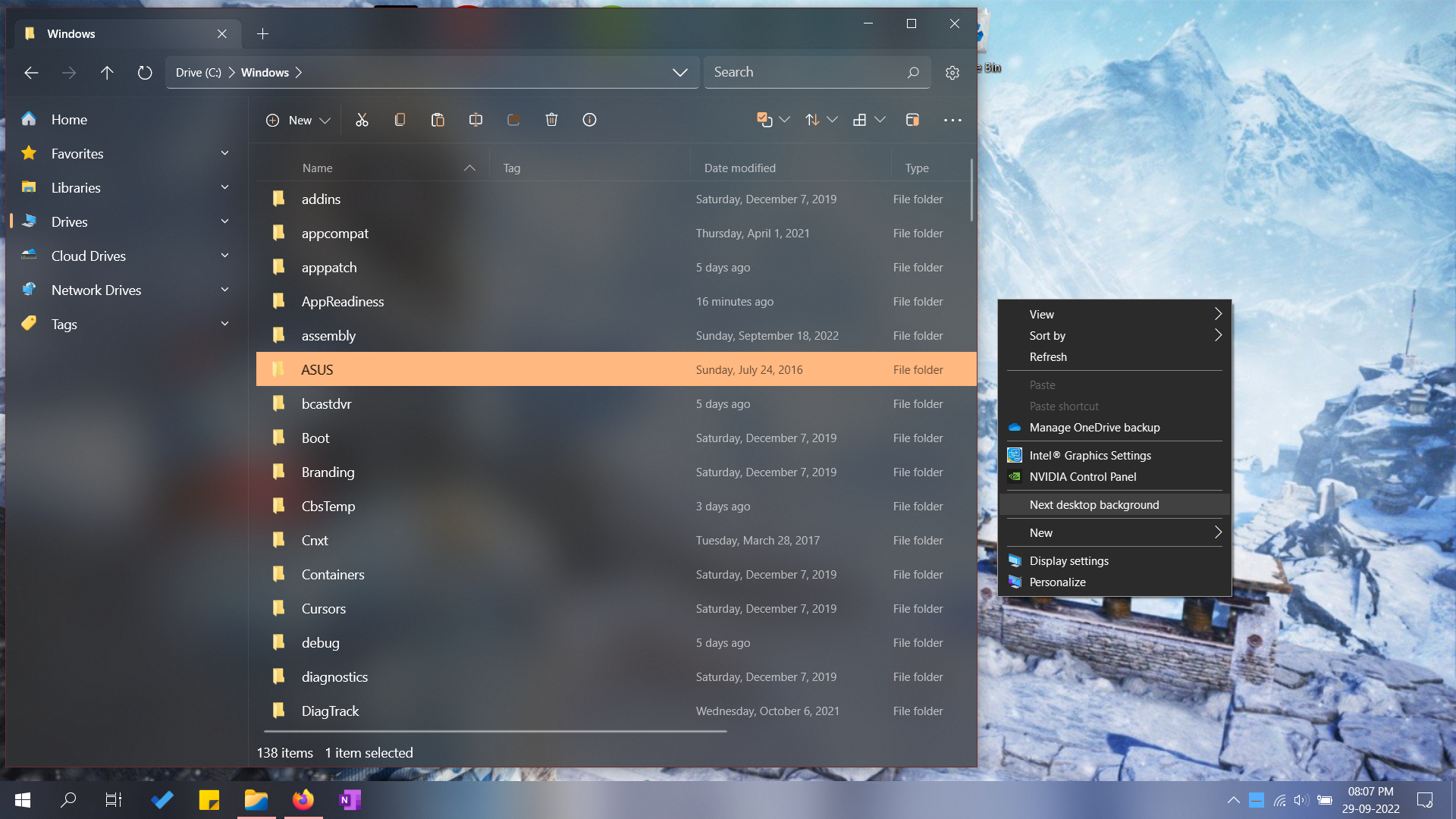Click the Delete trash icon
The image size is (1456, 819).
pos(551,120)
